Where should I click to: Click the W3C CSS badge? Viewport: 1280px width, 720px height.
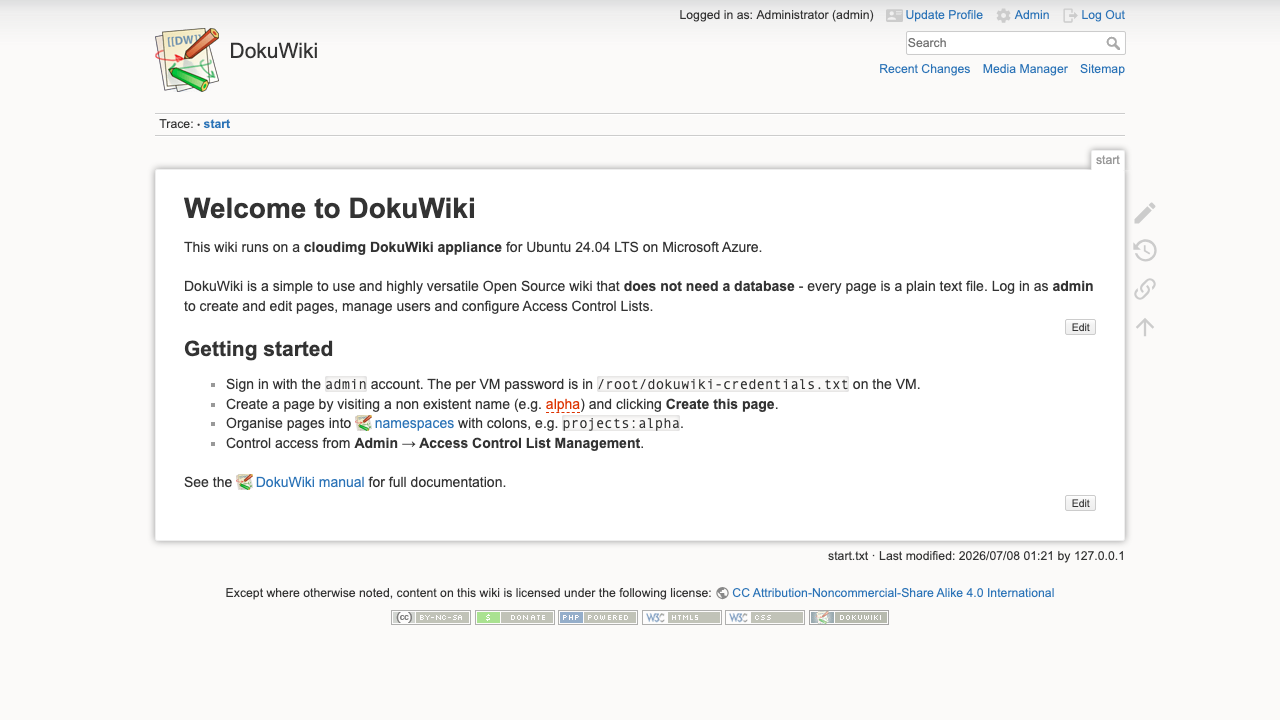pyautogui.click(x=765, y=617)
